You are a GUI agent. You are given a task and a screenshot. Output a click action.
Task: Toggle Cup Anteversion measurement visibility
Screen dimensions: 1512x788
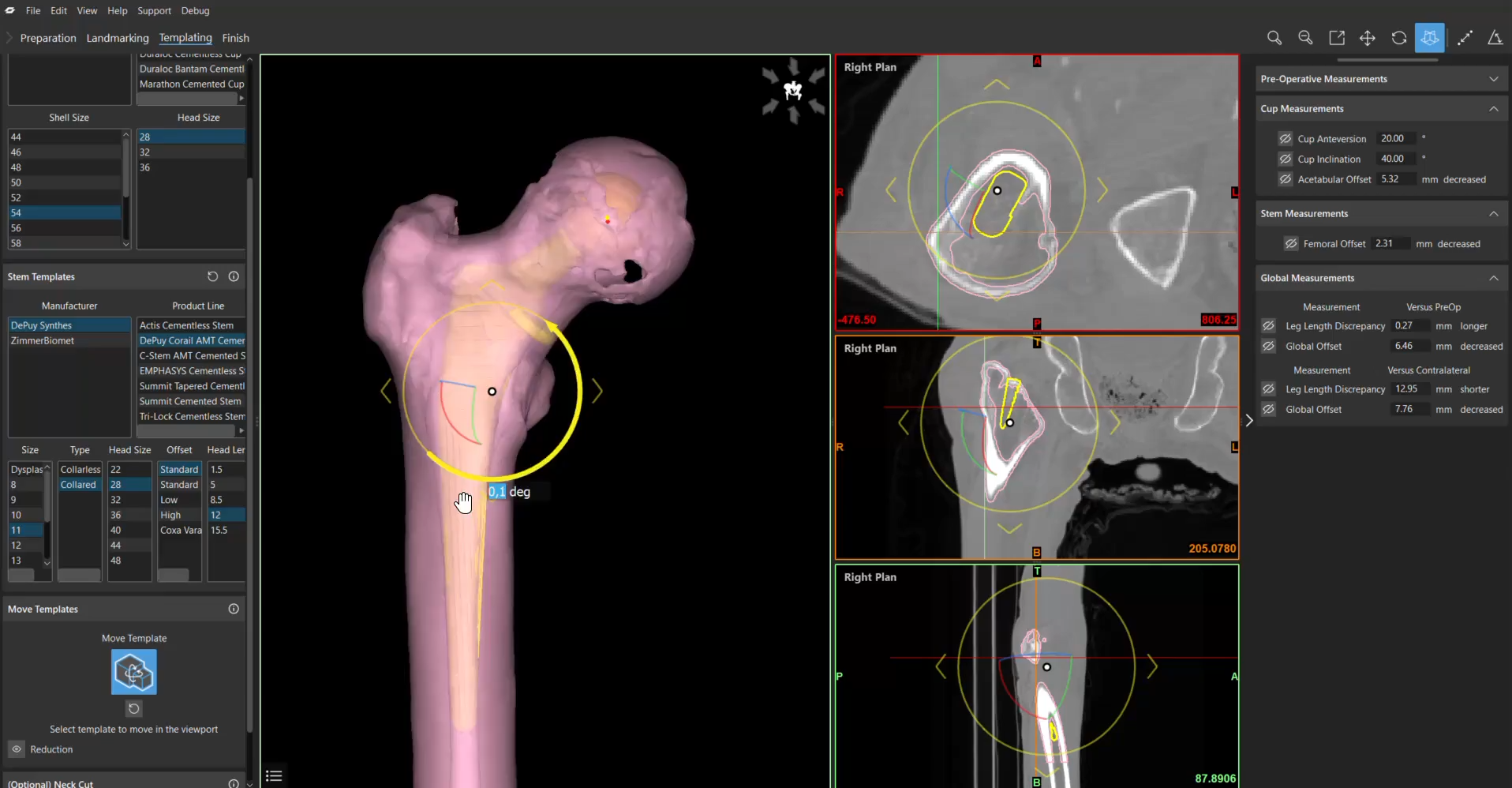pyautogui.click(x=1285, y=138)
